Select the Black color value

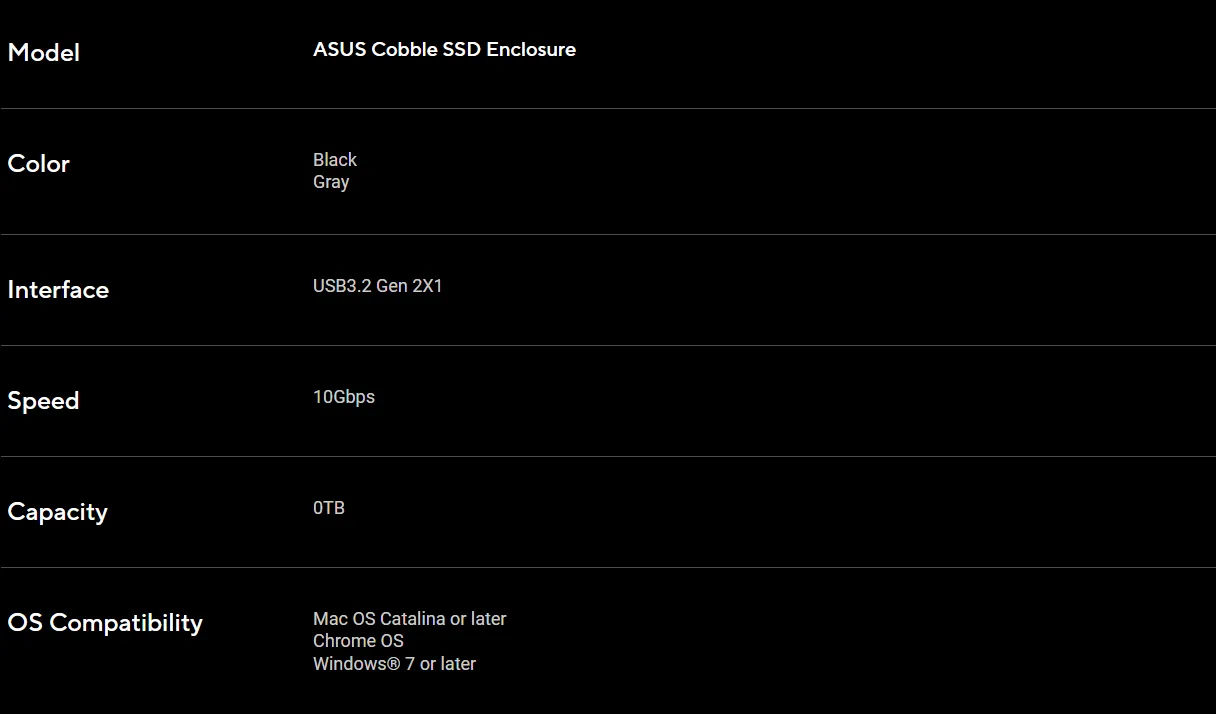[x=335, y=160]
